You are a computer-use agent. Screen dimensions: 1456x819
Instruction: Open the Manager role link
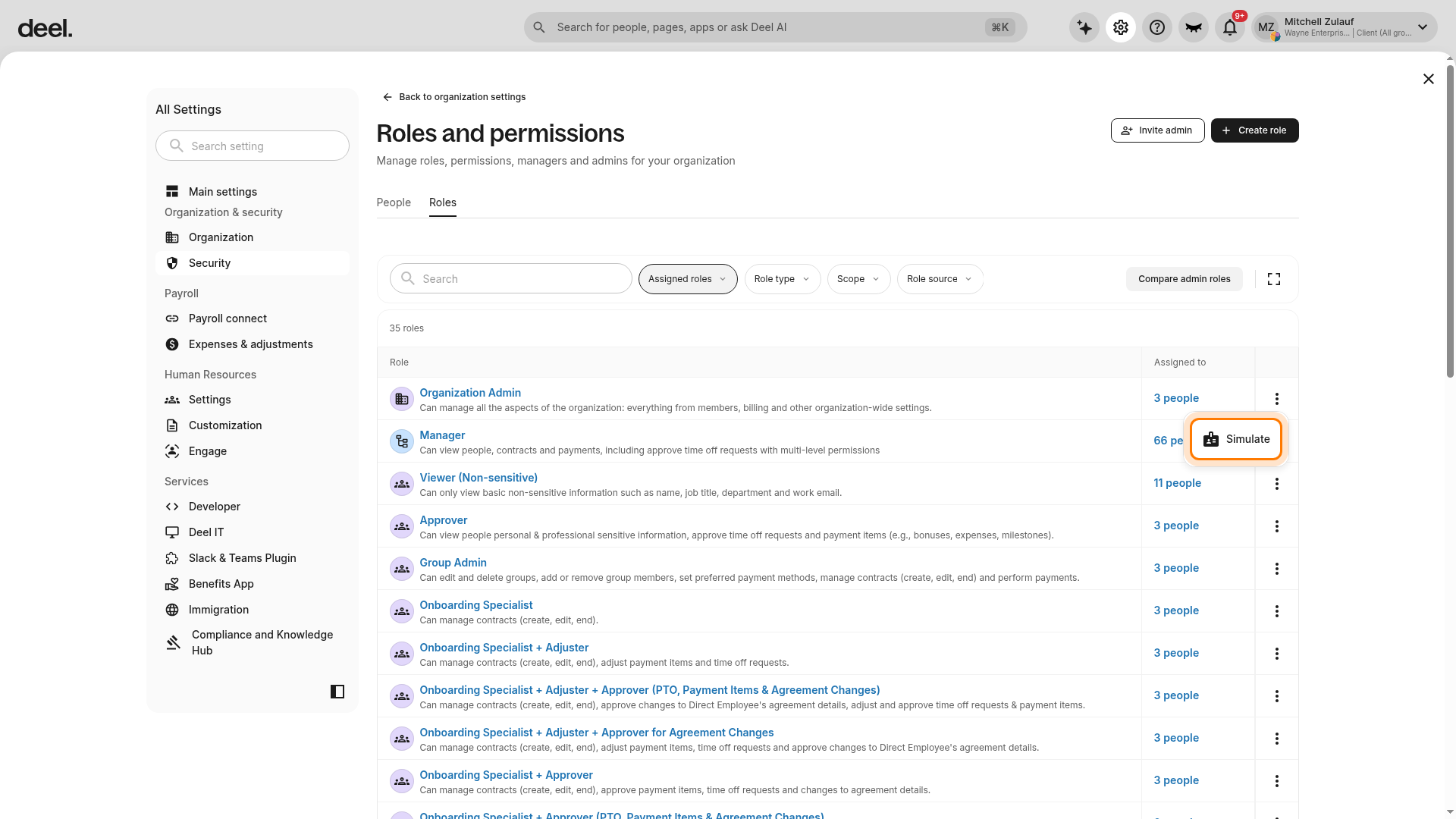click(442, 435)
